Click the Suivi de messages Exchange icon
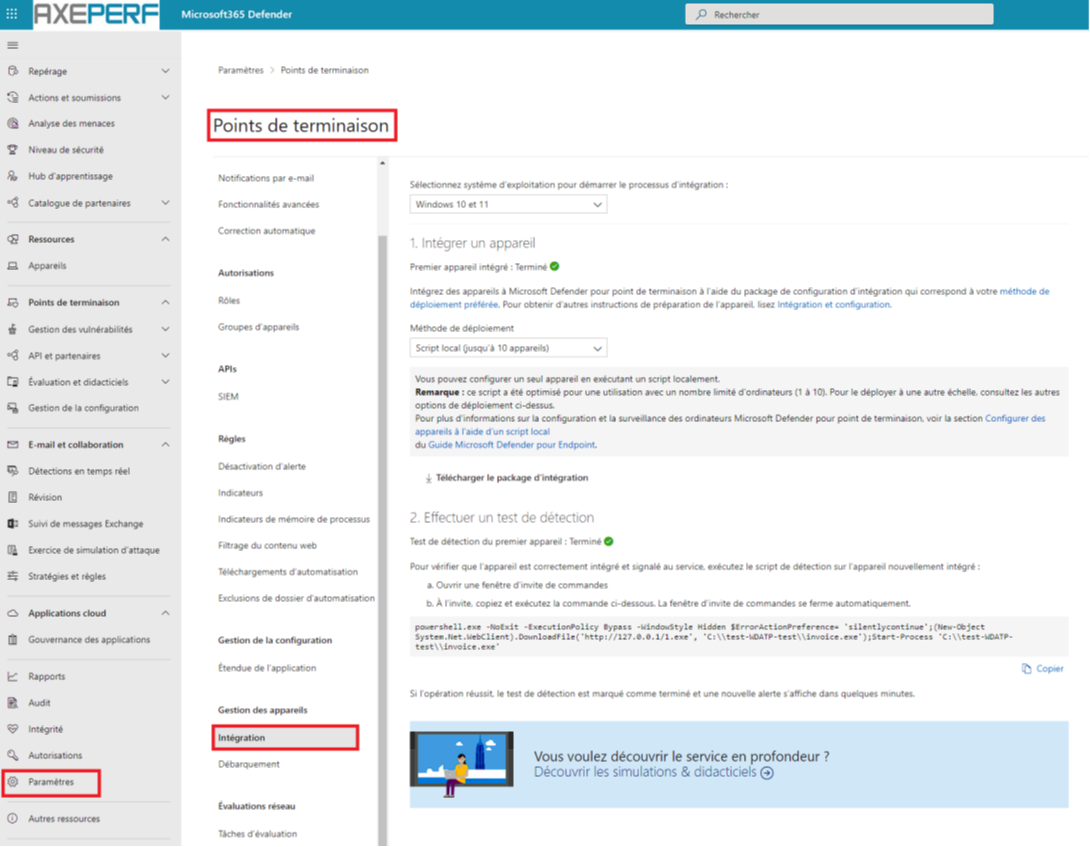This screenshot has width=1090, height=847. (13, 524)
